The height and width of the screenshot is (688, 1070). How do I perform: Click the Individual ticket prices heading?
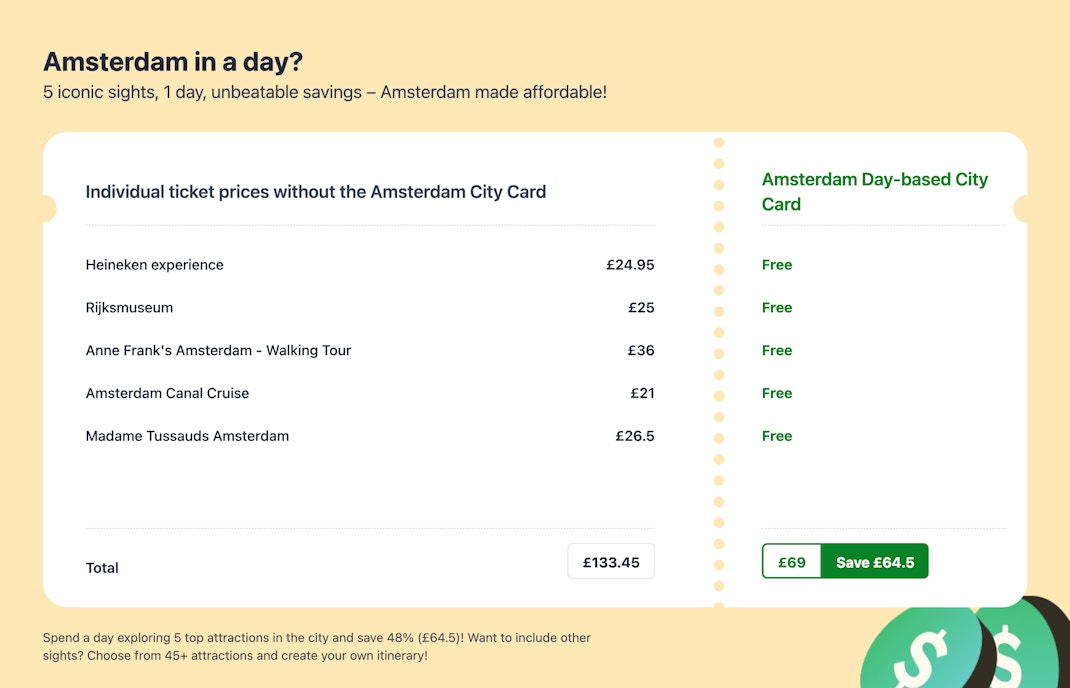pyautogui.click(x=316, y=192)
